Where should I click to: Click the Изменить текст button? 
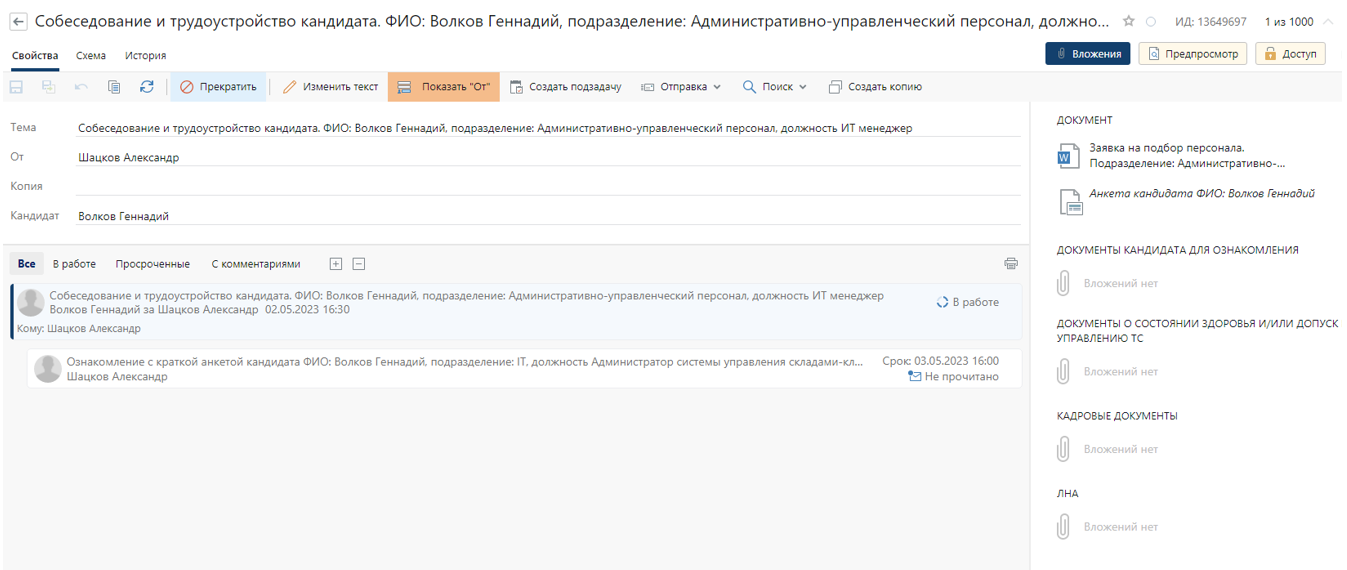coord(330,87)
